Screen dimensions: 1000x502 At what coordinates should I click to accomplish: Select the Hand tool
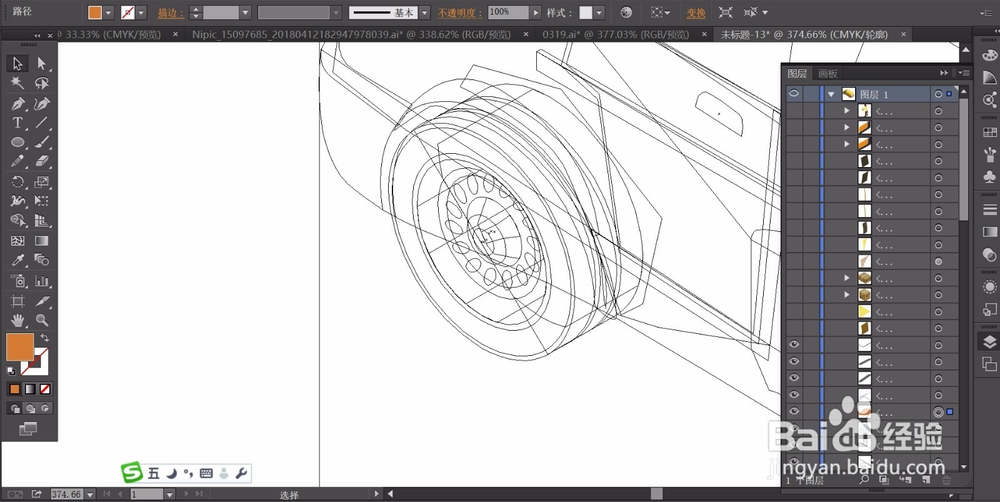click(x=17, y=320)
